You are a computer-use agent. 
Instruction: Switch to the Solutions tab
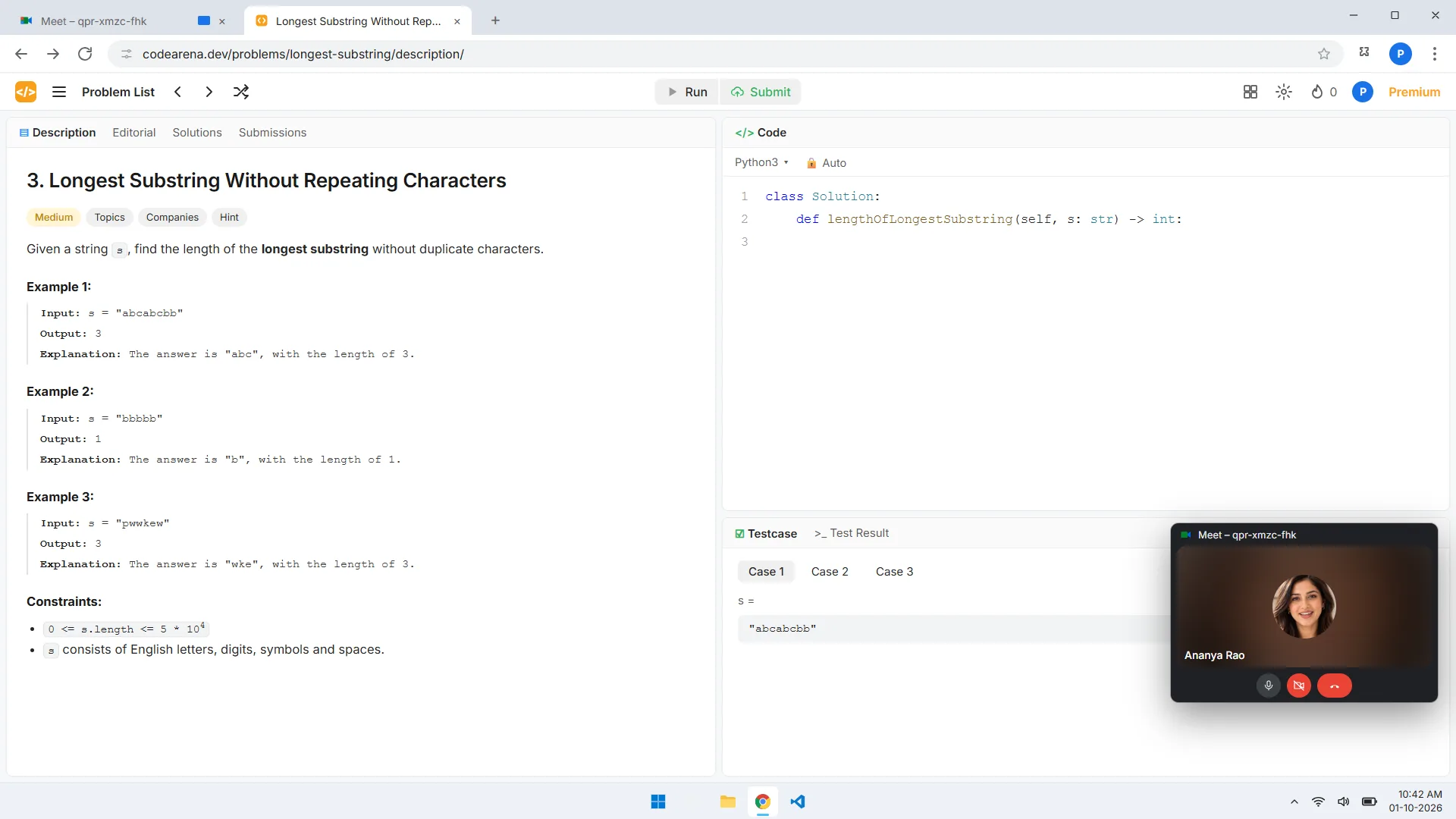(x=197, y=133)
